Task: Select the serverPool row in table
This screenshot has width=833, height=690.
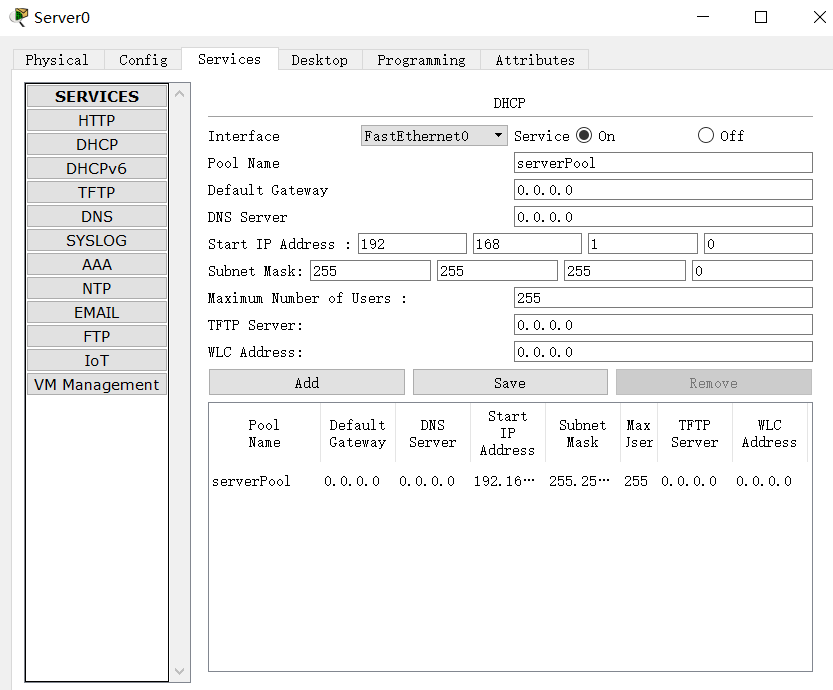Action: 251,481
